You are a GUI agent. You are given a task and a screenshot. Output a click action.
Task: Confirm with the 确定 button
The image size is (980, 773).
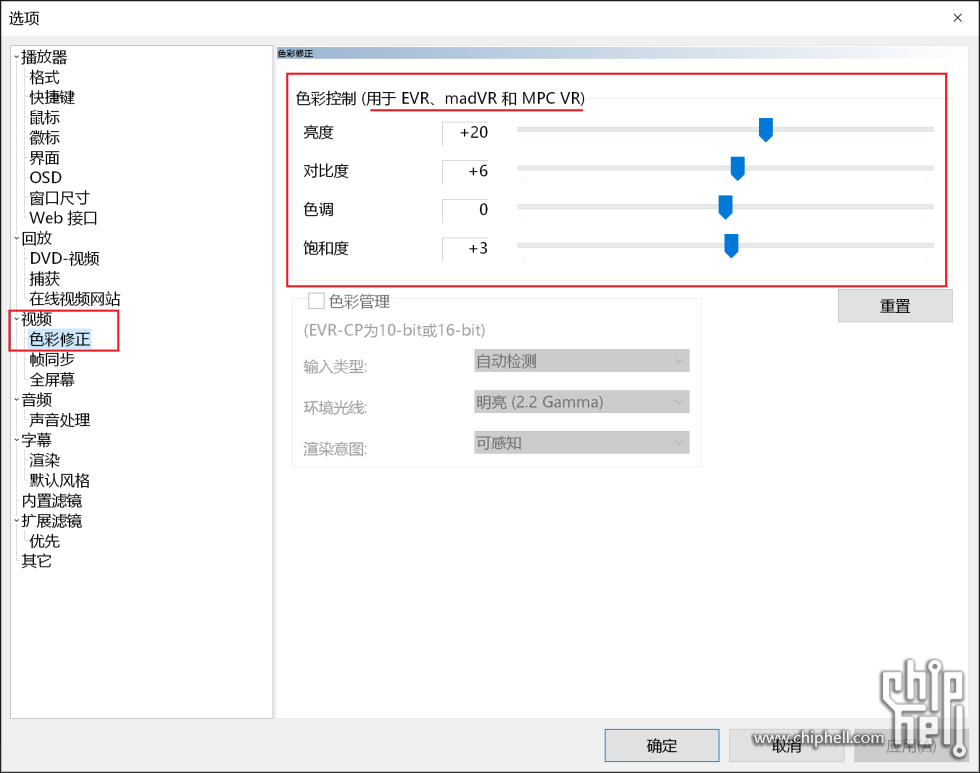point(661,745)
